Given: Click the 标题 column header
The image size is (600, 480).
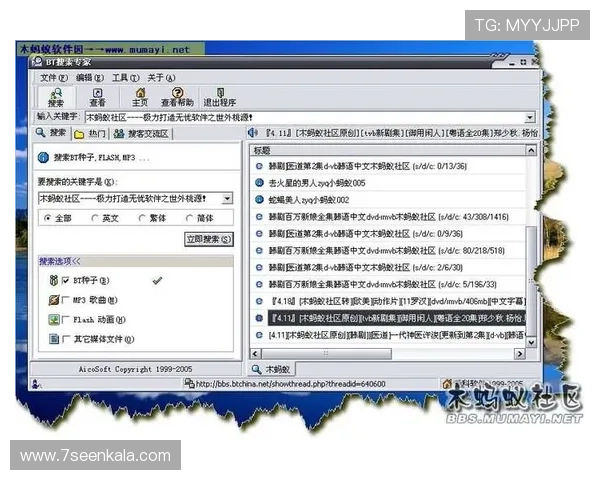Looking at the screenshot, I should tap(388, 150).
